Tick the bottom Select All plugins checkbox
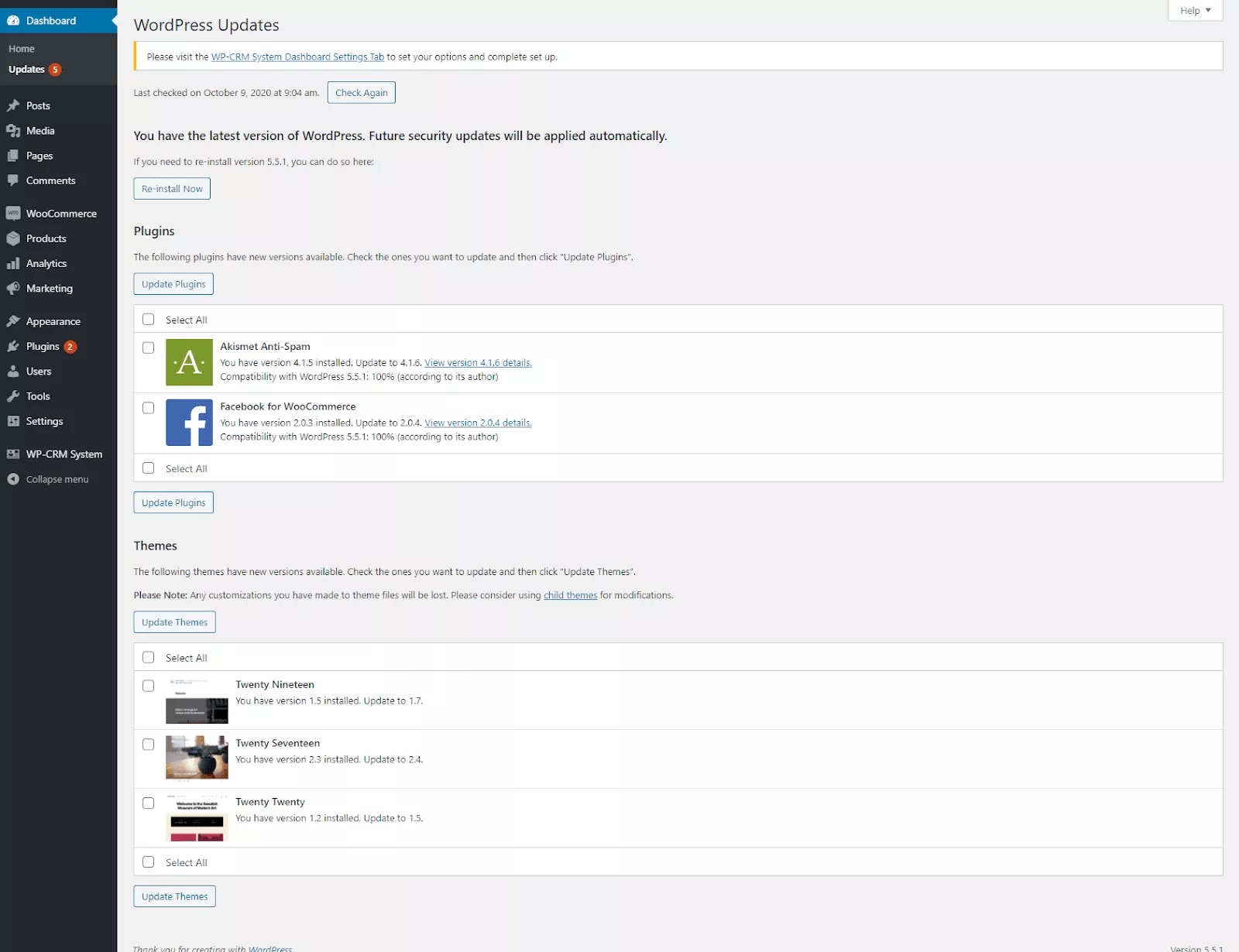The image size is (1239, 952). [149, 468]
